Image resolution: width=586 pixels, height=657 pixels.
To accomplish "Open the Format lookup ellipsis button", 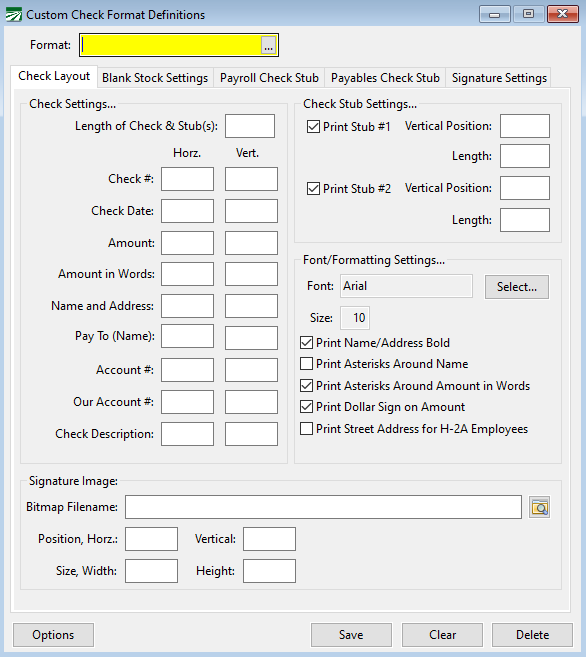I will click(268, 45).
